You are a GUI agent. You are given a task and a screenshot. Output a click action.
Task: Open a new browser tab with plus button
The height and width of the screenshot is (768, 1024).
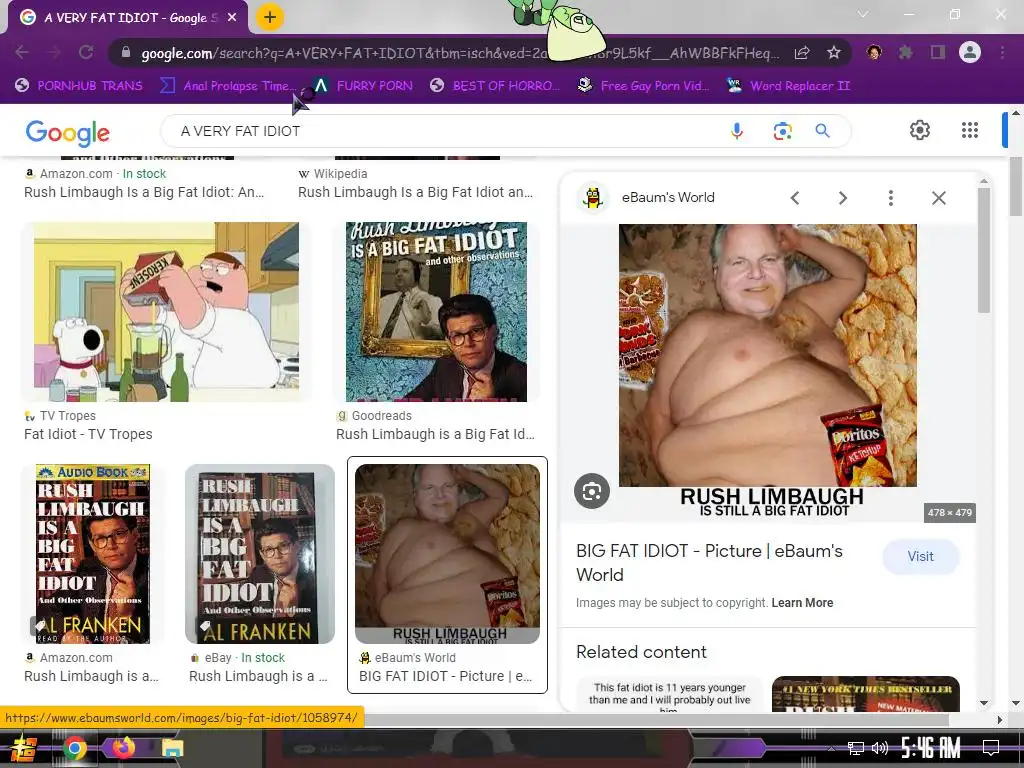click(270, 17)
